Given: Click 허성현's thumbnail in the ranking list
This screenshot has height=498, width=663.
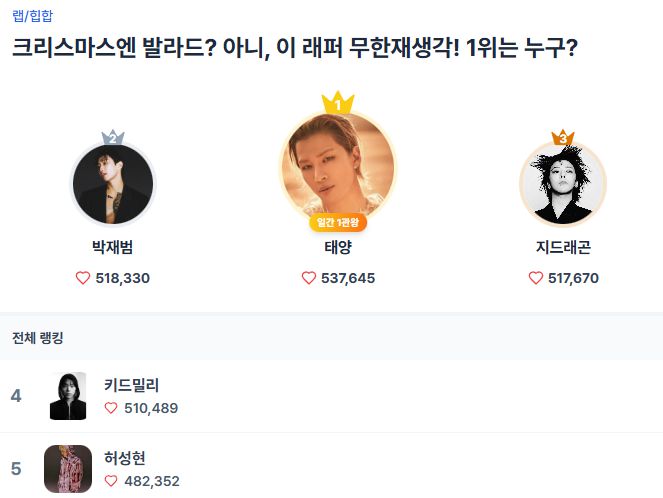Looking at the screenshot, I should (68, 469).
